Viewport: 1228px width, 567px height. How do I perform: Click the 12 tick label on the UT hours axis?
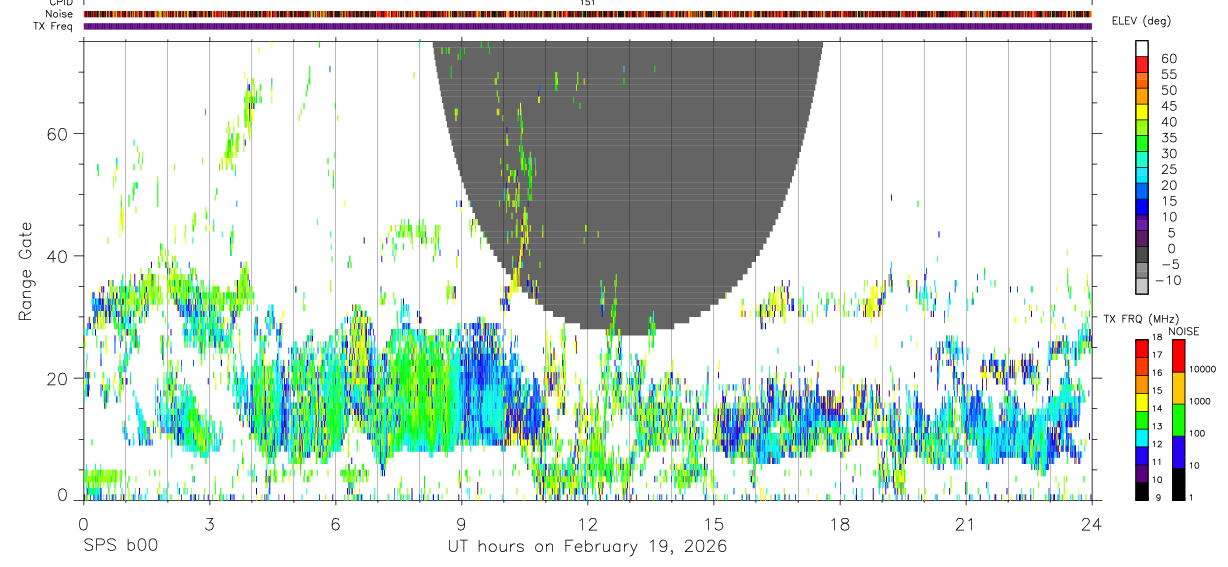click(587, 524)
